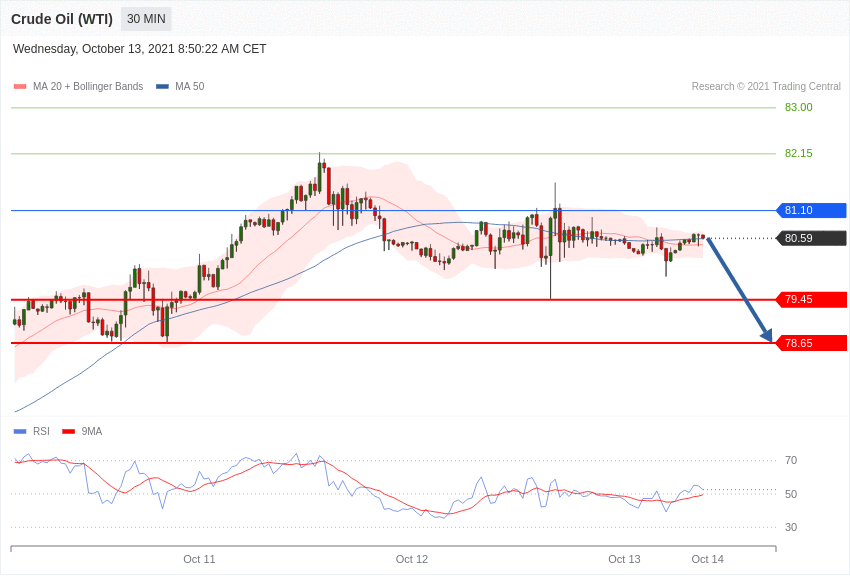
Task: Click the RSI 30 axis value
Action: [x=791, y=527]
